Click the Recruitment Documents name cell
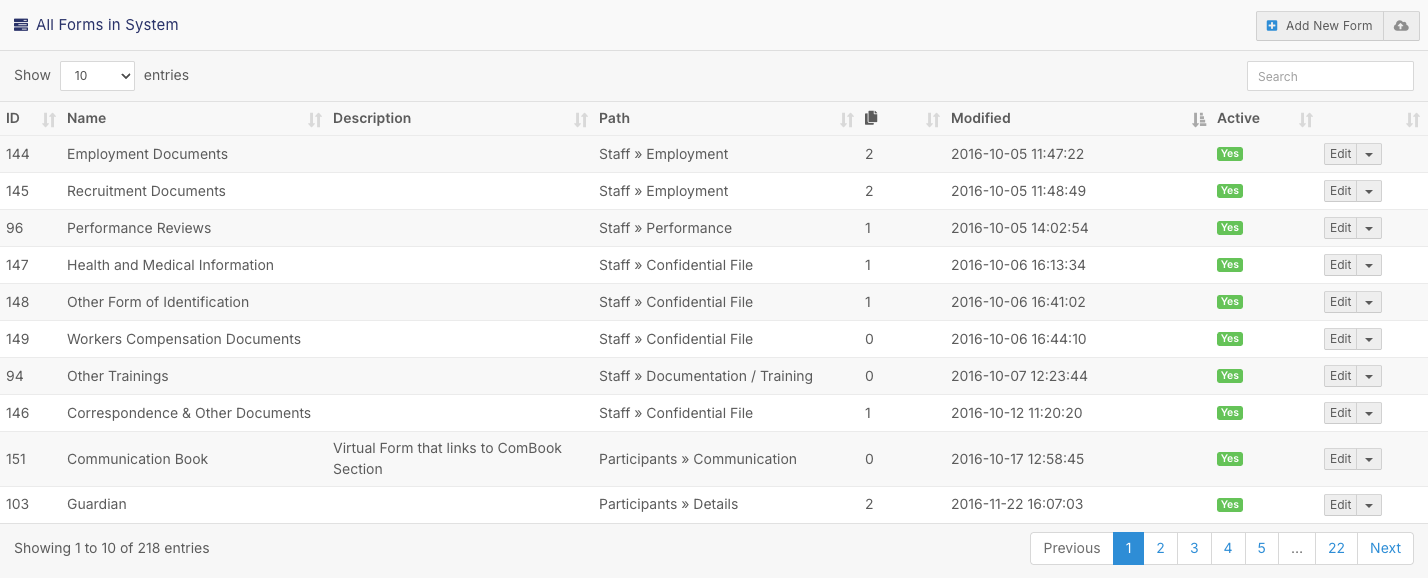The width and height of the screenshot is (1428, 578). click(146, 191)
